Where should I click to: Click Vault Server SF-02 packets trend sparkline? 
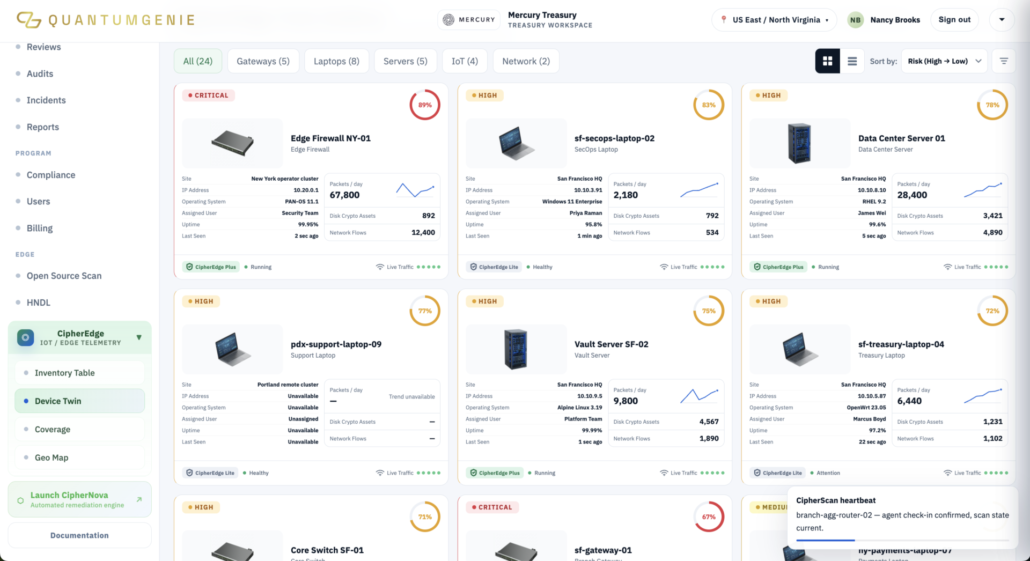tap(699, 396)
